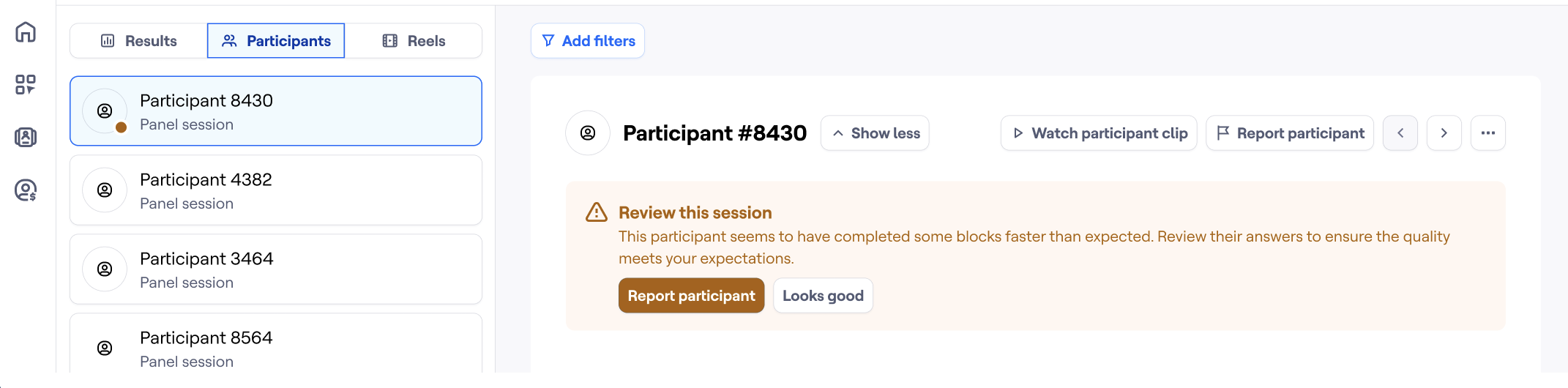Click Report participant with flag icon in header
This screenshot has height=388, width=1568.
(x=1290, y=133)
